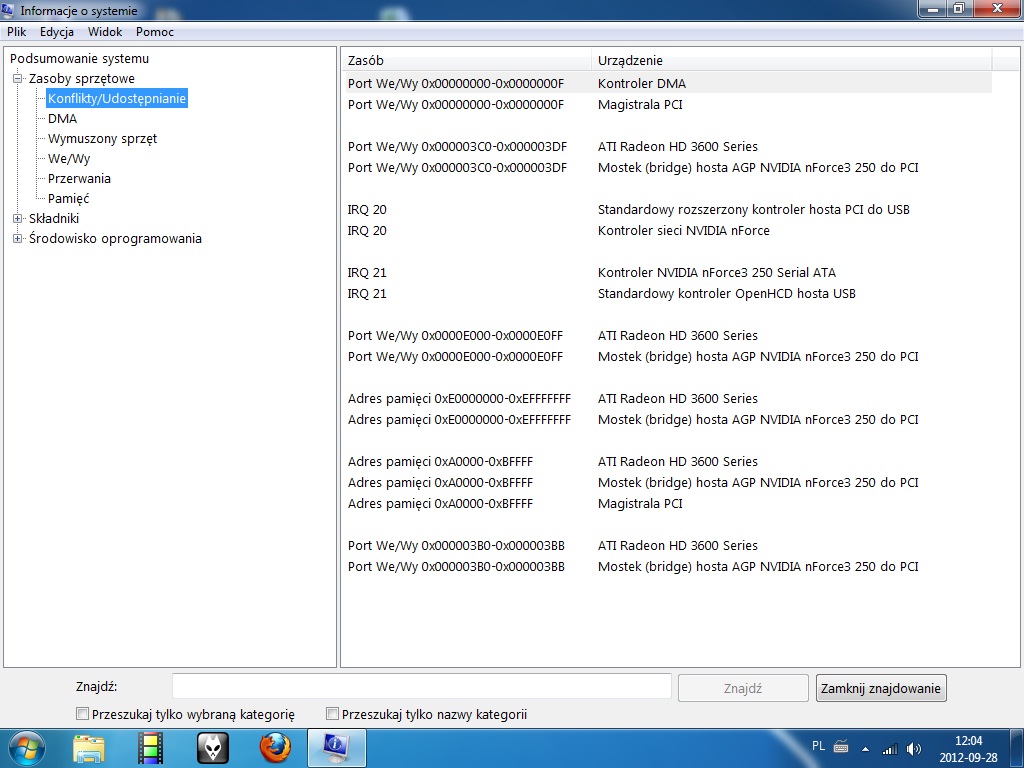Select We/Wy tree item
Screen dimensions: 1024x768
point(69,159)
